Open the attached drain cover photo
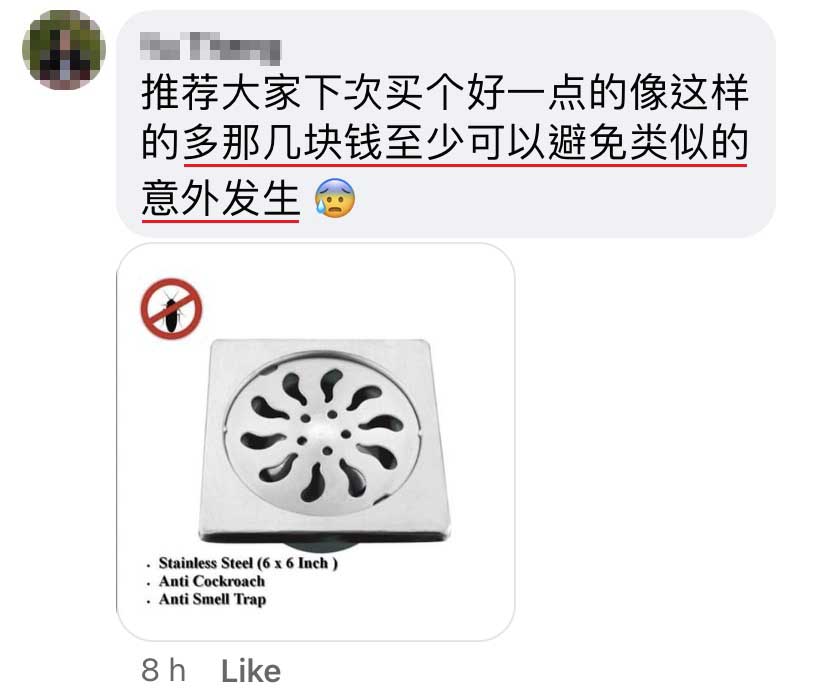The width and height of the screenshot is (828, 690). click(315, 442)
